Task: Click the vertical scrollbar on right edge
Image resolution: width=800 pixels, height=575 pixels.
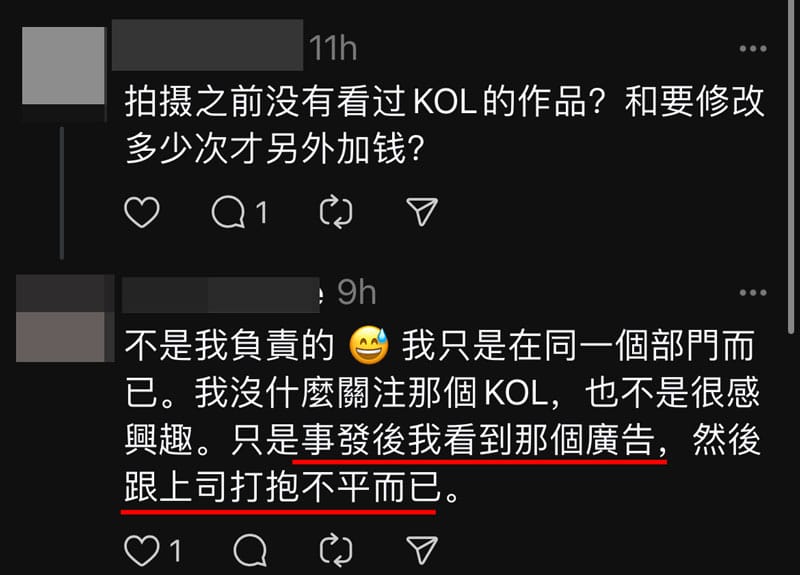Action: point(791,166)
